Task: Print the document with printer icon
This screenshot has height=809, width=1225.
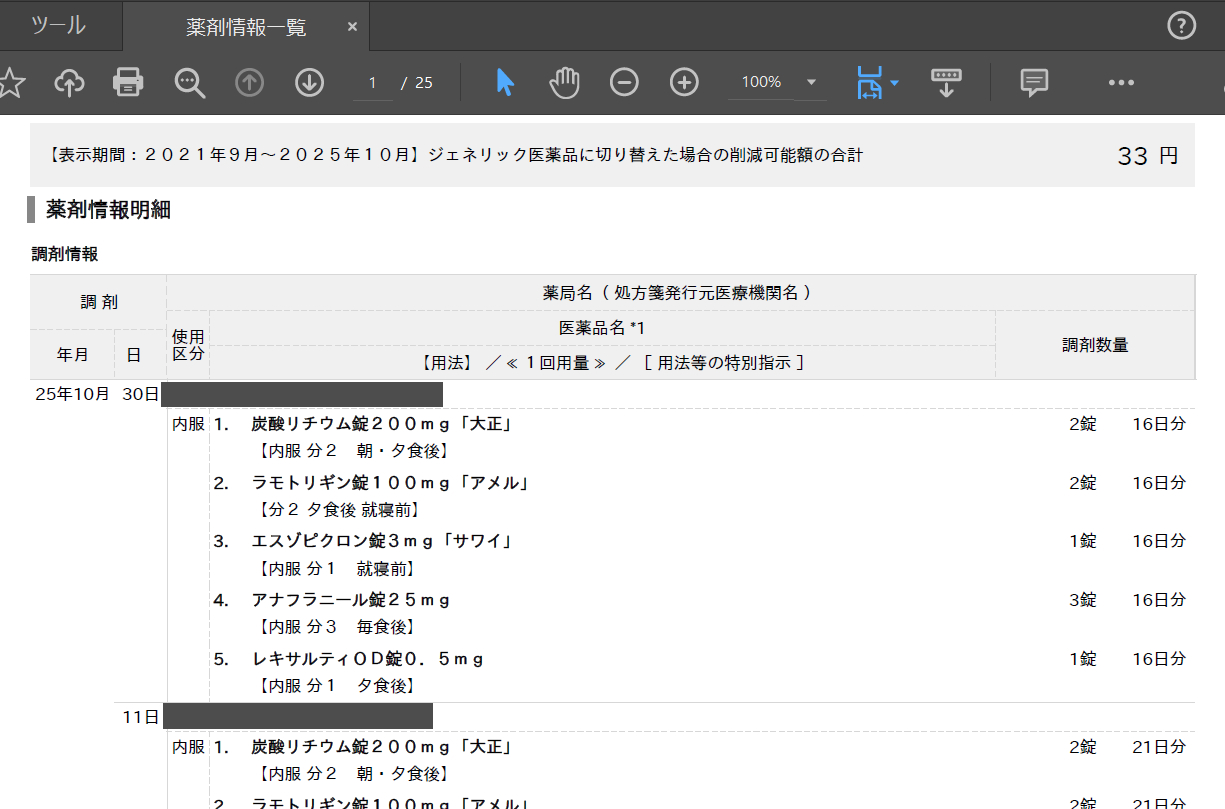Action: pos(128,83)
